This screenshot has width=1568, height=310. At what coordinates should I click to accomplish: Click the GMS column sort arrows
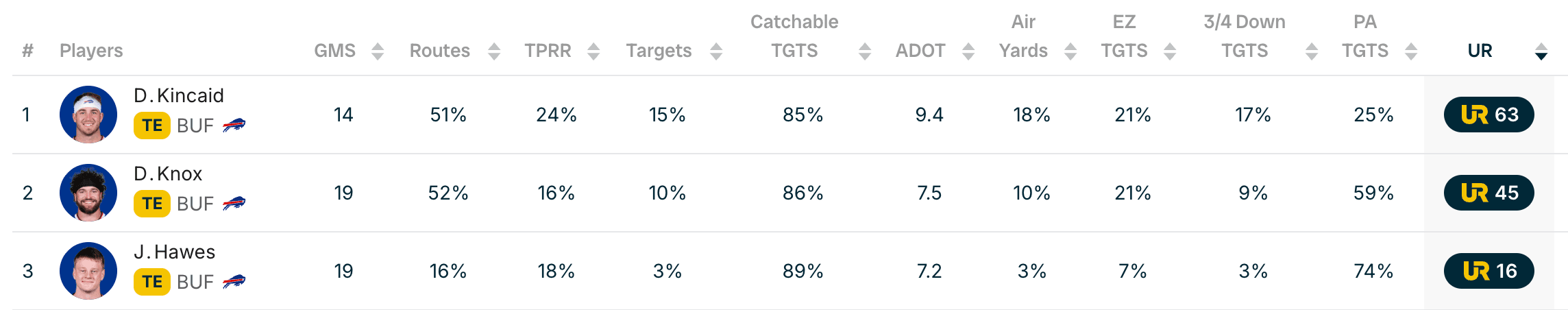(x=378, y=51)
